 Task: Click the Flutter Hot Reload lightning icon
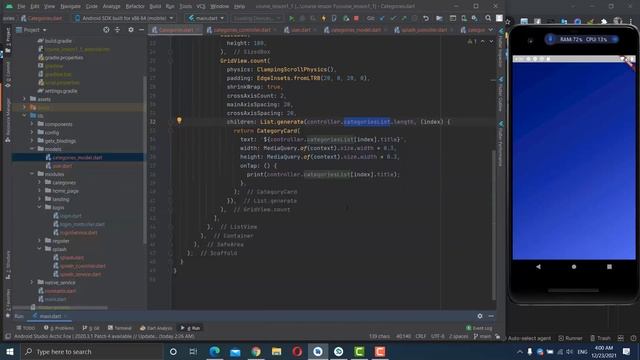click(x=324, y=18)
